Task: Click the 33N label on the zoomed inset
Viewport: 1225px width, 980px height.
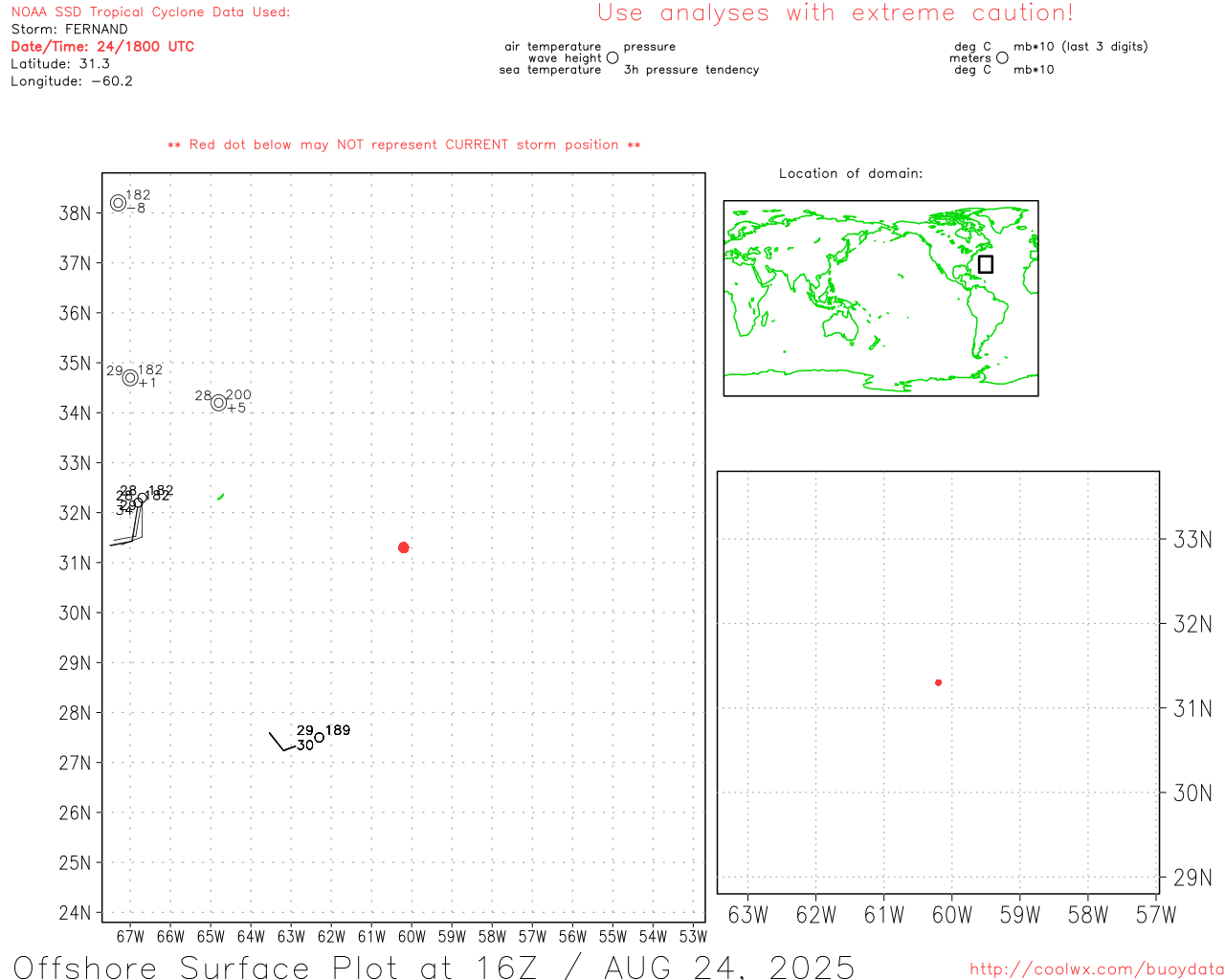Action: tap(1193, 540)
